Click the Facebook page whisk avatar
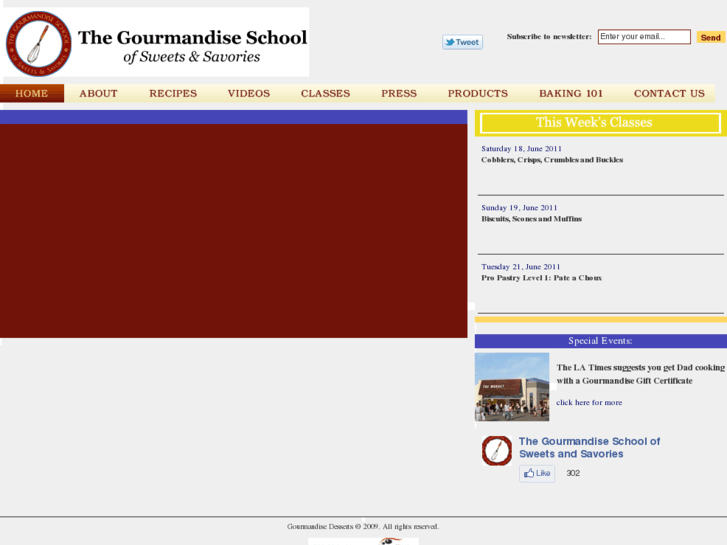This screenshot has width=727, height=545. point(497,450)
